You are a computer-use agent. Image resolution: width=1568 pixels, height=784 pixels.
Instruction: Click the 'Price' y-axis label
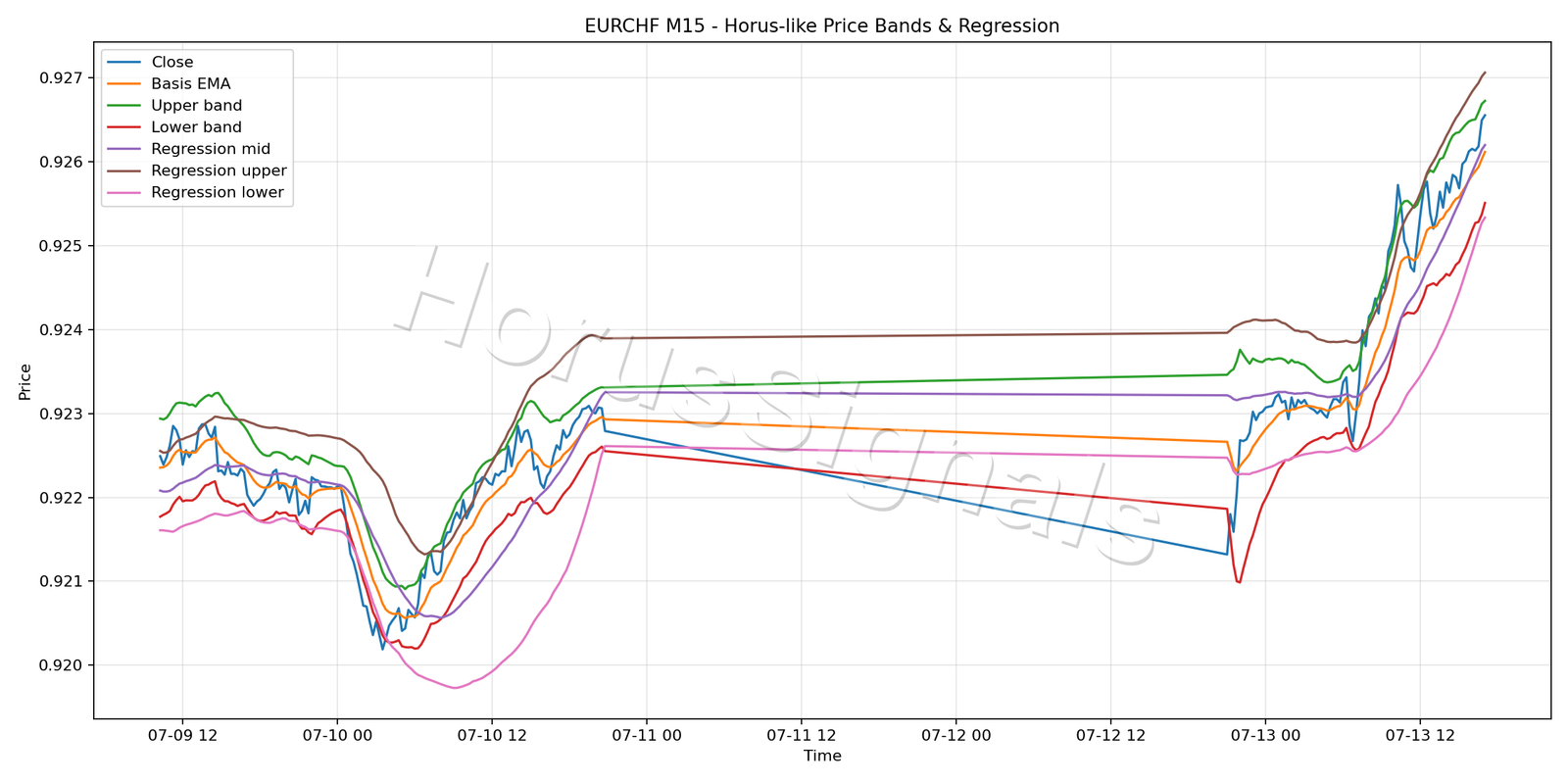(x=24, y=382)
